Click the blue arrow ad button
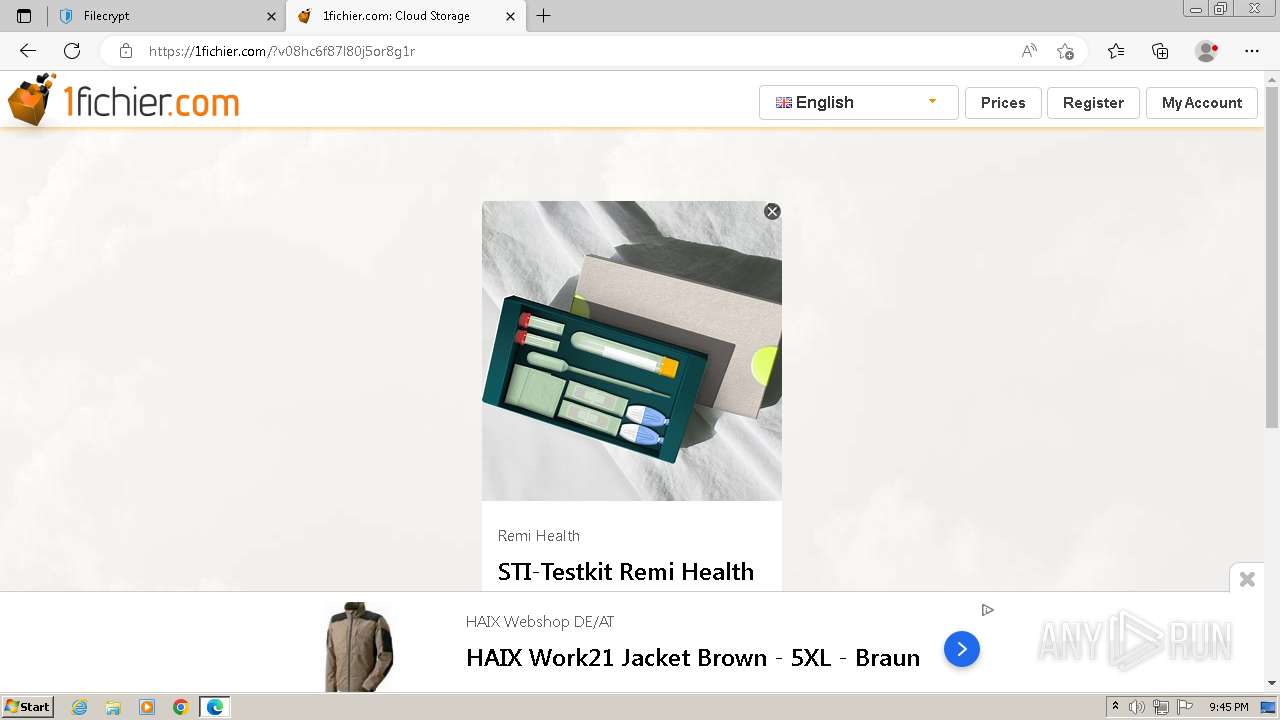This screenshot has width=1280, height=720. [x=962, y=650]
